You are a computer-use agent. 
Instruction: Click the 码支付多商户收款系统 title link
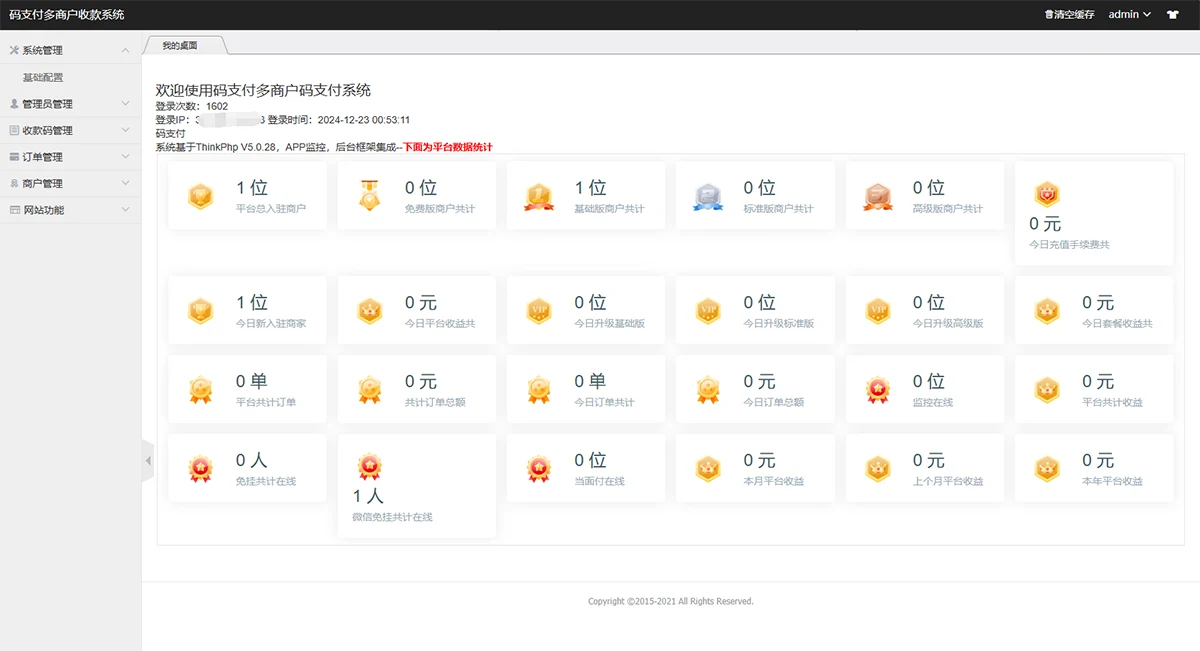click(x=66, y=15)
